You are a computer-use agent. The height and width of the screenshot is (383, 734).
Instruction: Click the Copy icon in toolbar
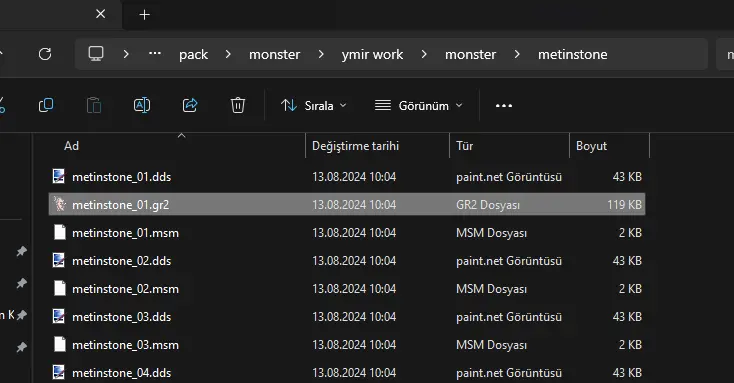tap(46, 105)
